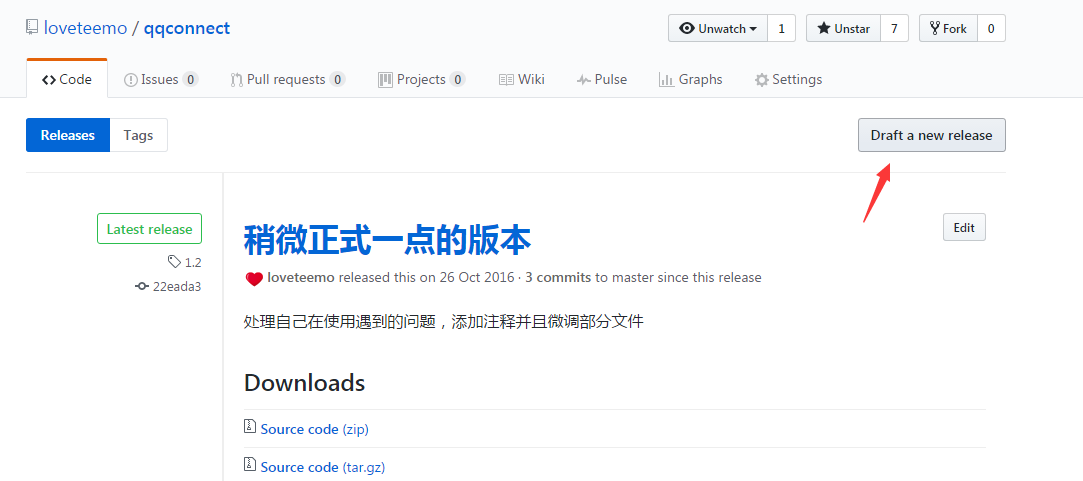Click the repository book icon
The height and width of the screenshot is (481, 1083).
coord(33,28)
